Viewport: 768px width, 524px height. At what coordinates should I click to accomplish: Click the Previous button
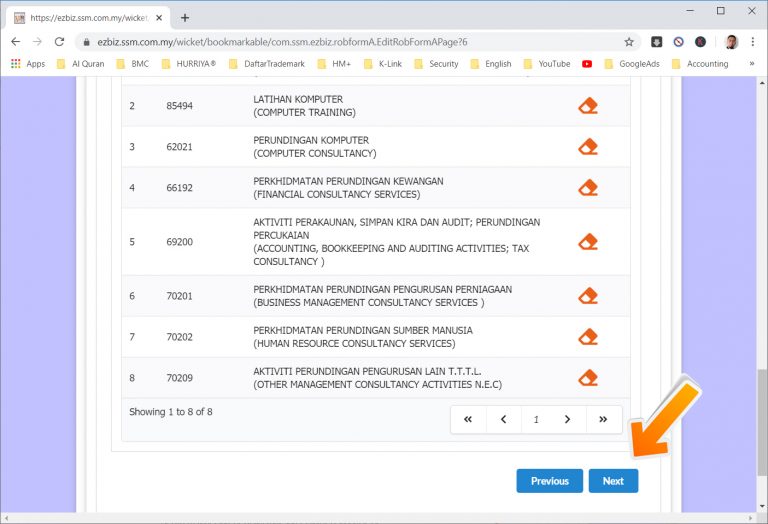pyautogui.click(x=550, y=481)
